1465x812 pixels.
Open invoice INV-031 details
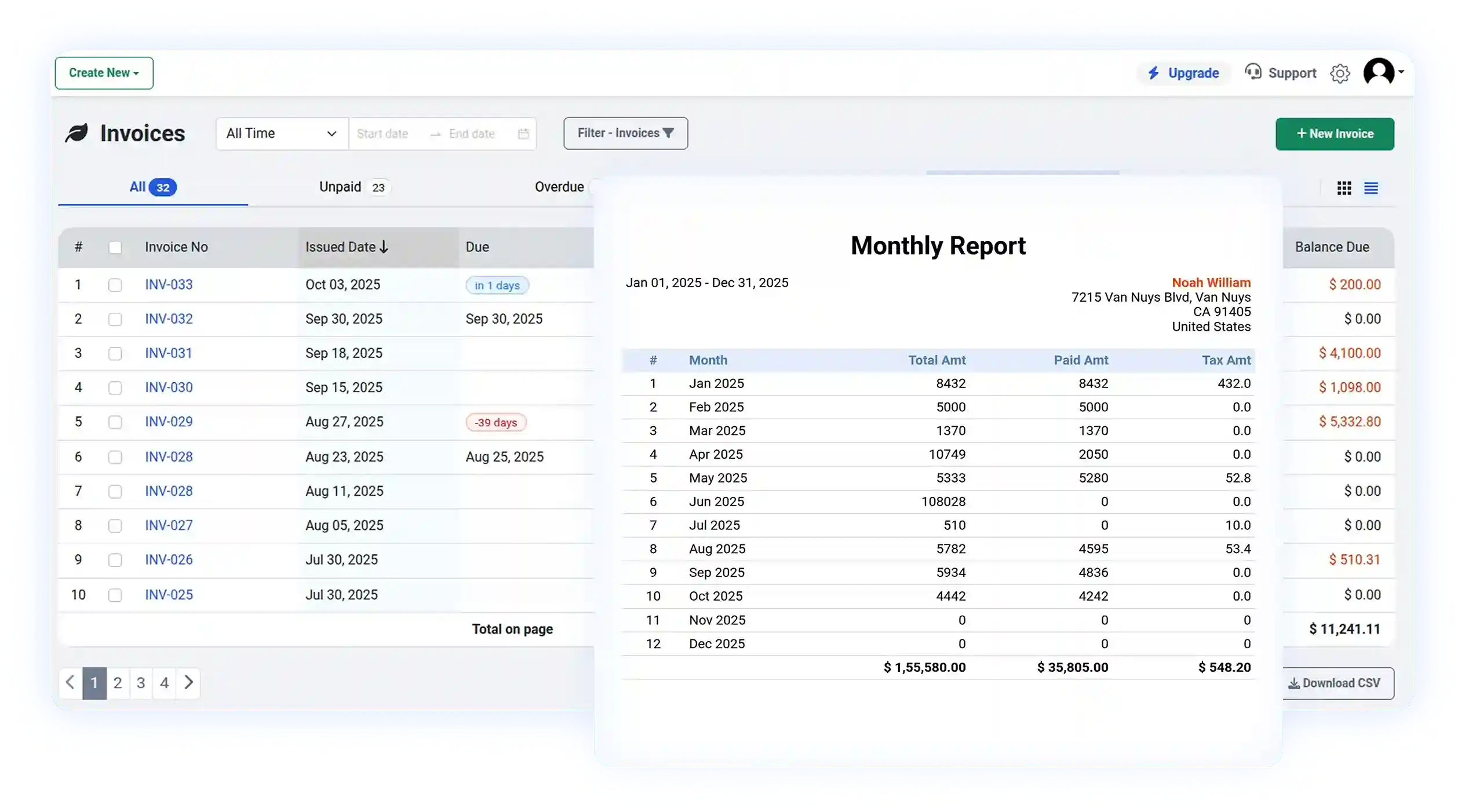[x=168, y=353]
